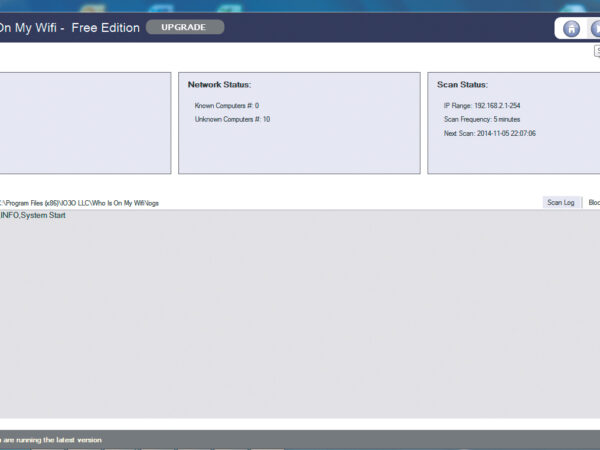This screenshot has height=450, width=600.
Task: Click the logs folder path text
Action: point(80,203)
